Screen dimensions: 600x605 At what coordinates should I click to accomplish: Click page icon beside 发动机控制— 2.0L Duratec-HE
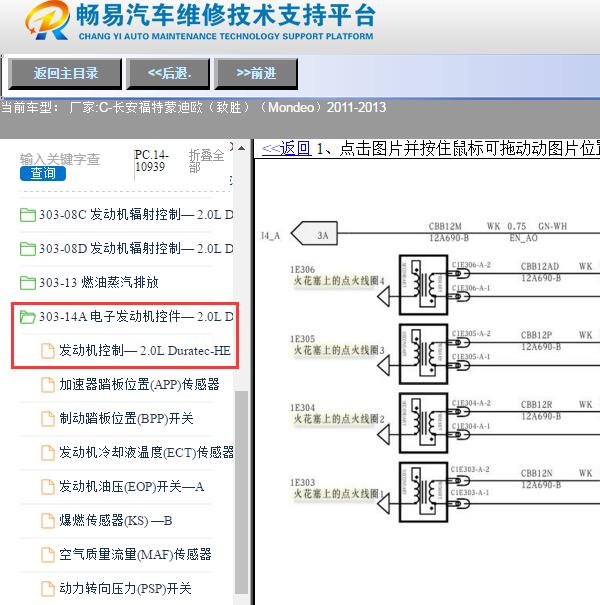48,351
